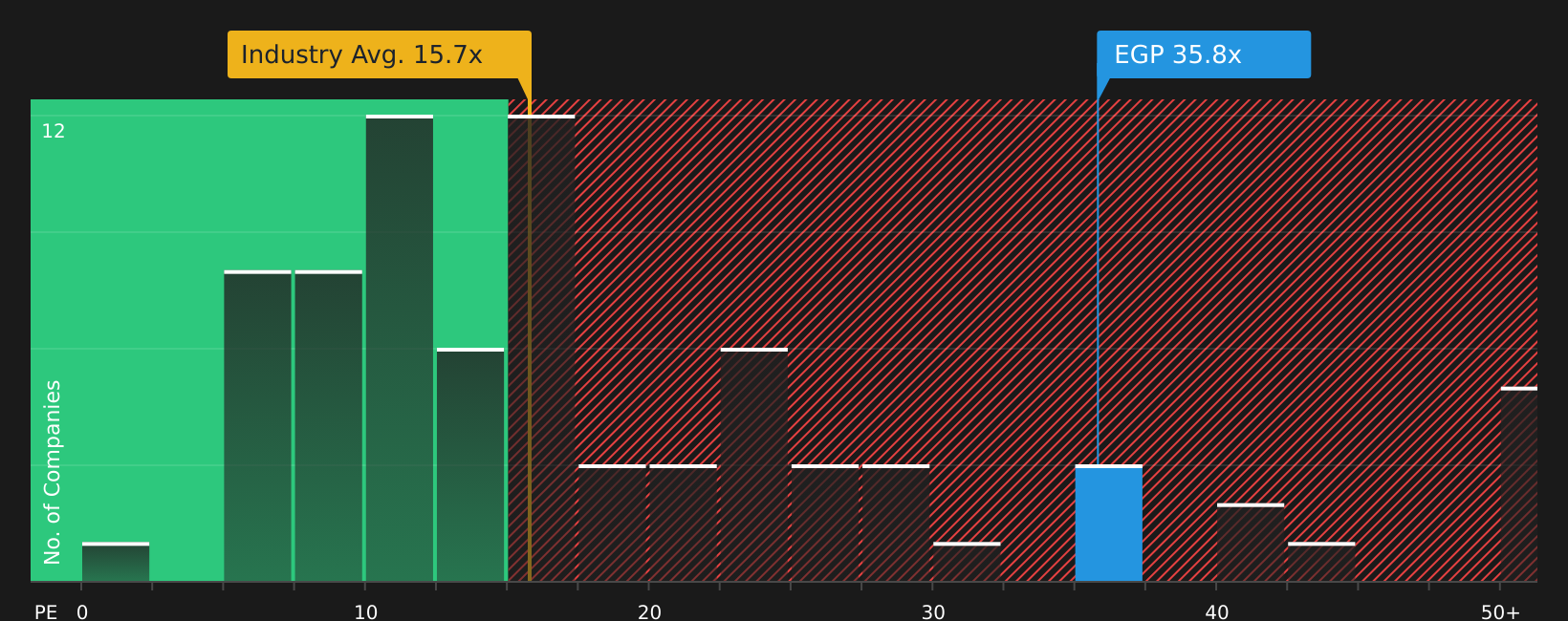Click the EGP 35.8x blue label
1568x621 pixels.
click(1204, 54)
